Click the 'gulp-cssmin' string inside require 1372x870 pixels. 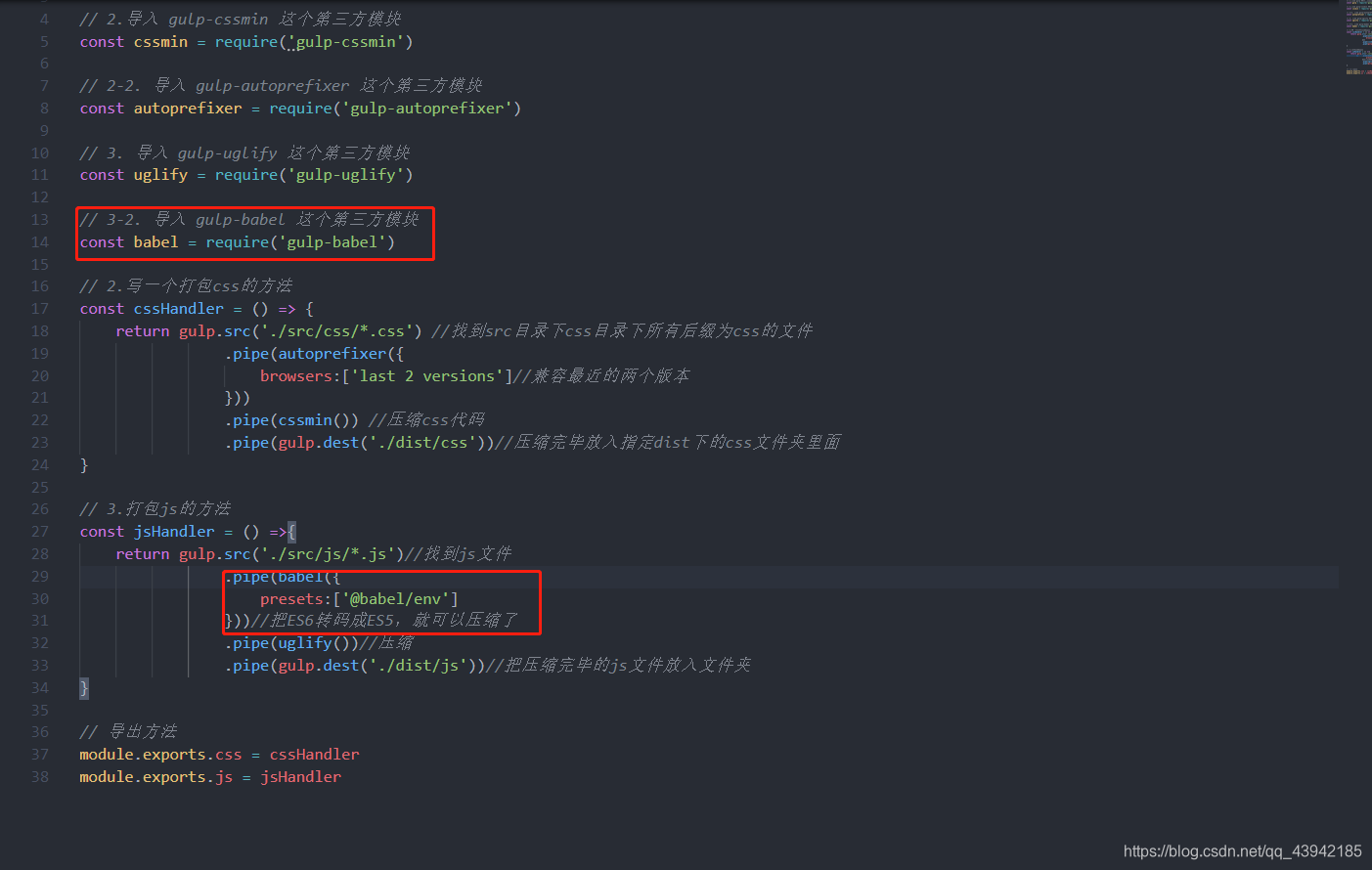tap(346, 42)
